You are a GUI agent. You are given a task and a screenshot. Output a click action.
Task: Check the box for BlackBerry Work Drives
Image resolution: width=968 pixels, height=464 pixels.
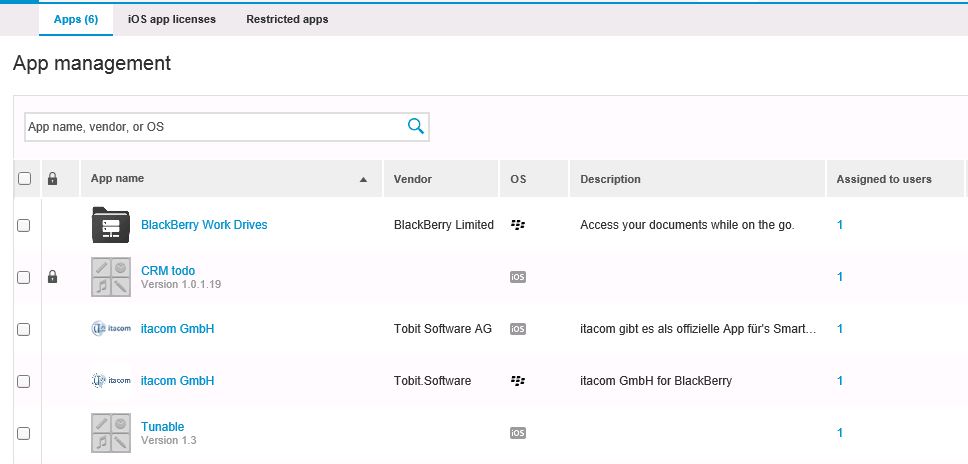pos(23,225)
